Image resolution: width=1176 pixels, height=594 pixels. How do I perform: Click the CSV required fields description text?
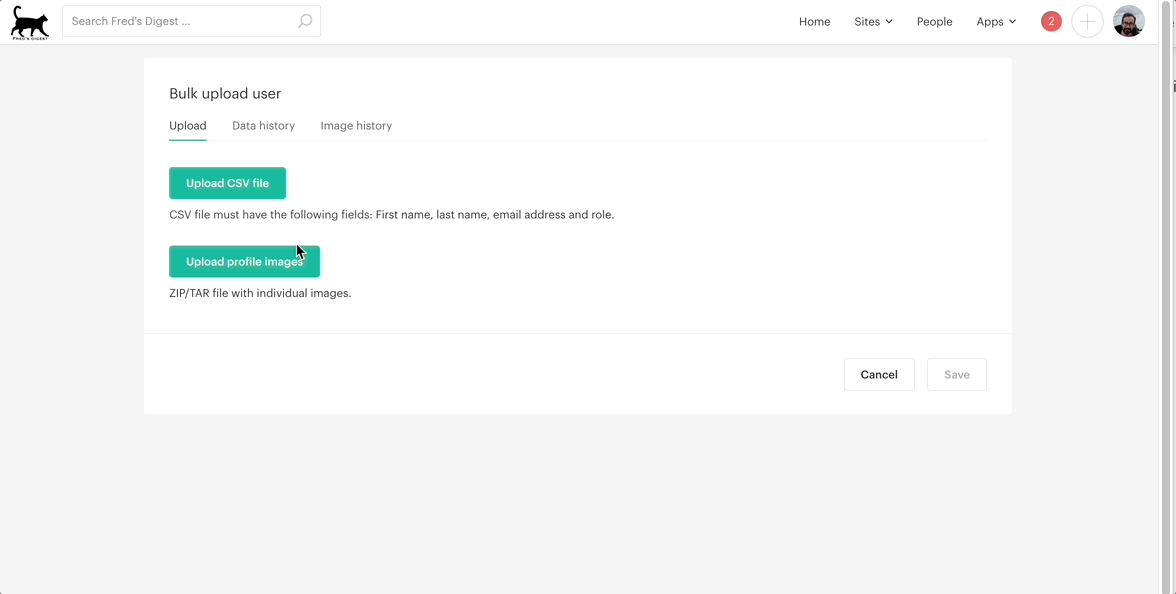pos(391,215)
